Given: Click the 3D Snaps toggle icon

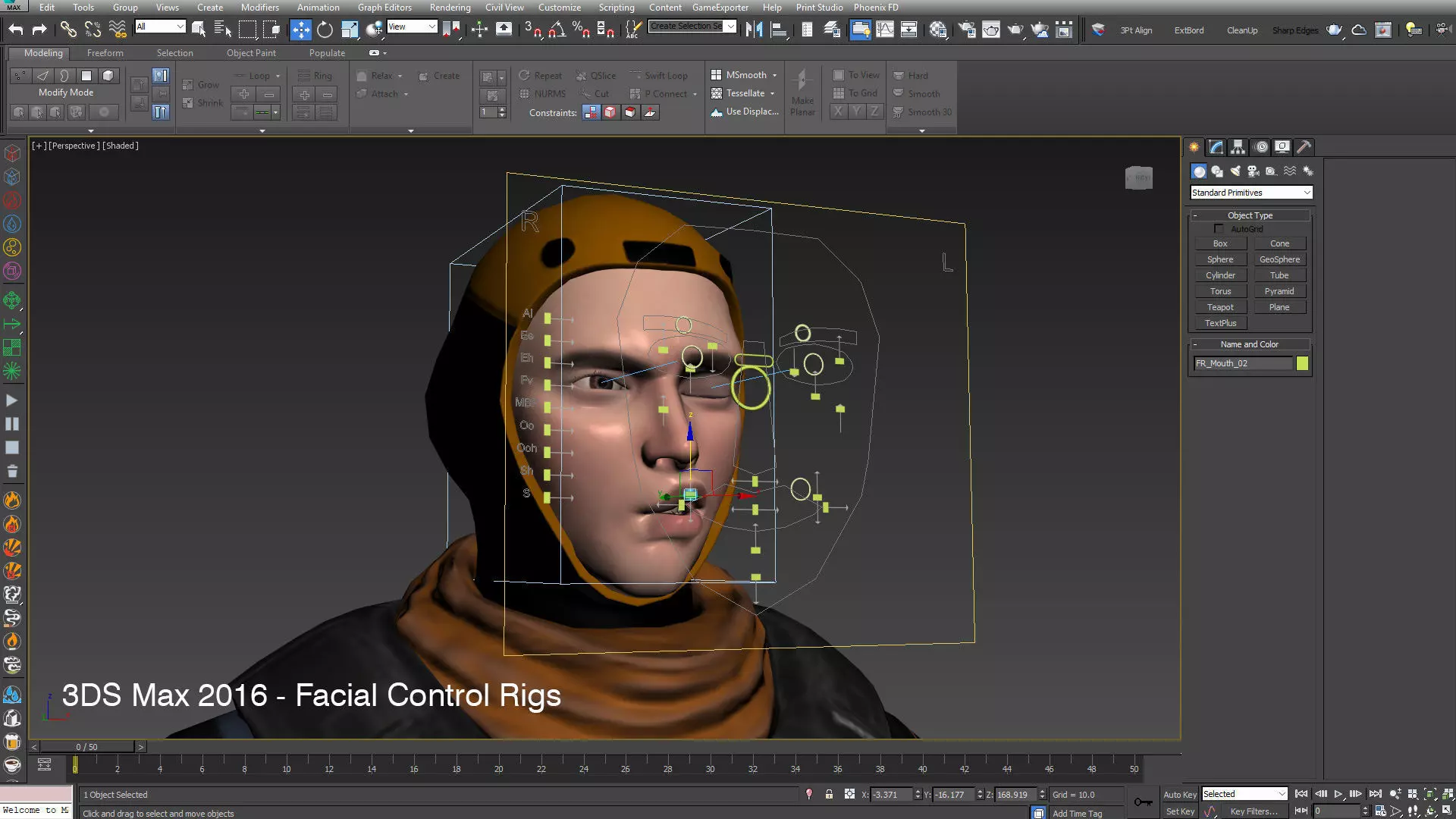Looking at the screenshot, I should 532,30.
